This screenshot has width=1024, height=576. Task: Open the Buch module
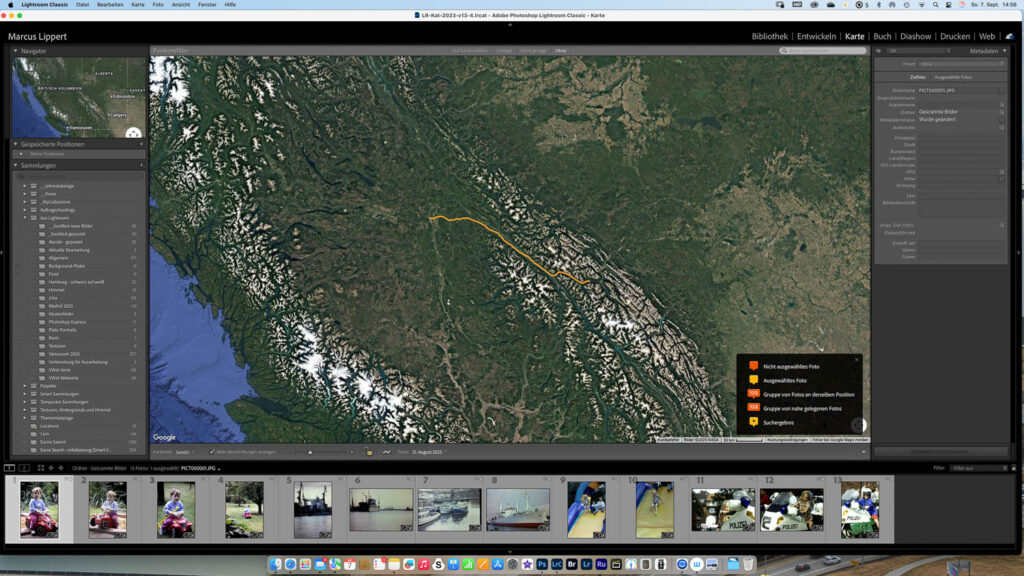(882, 37)
